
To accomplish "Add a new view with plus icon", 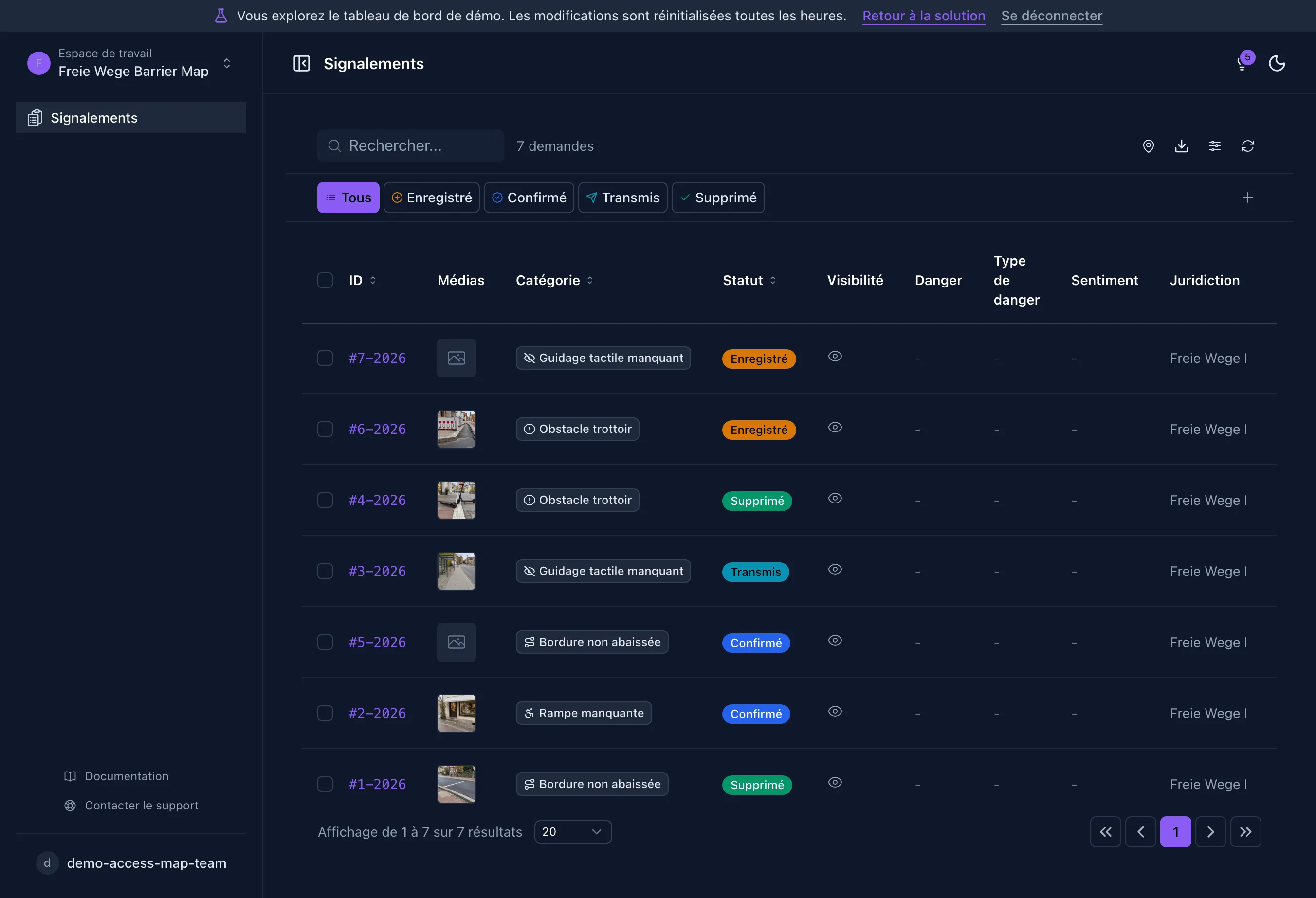I will click(1247, 198).
